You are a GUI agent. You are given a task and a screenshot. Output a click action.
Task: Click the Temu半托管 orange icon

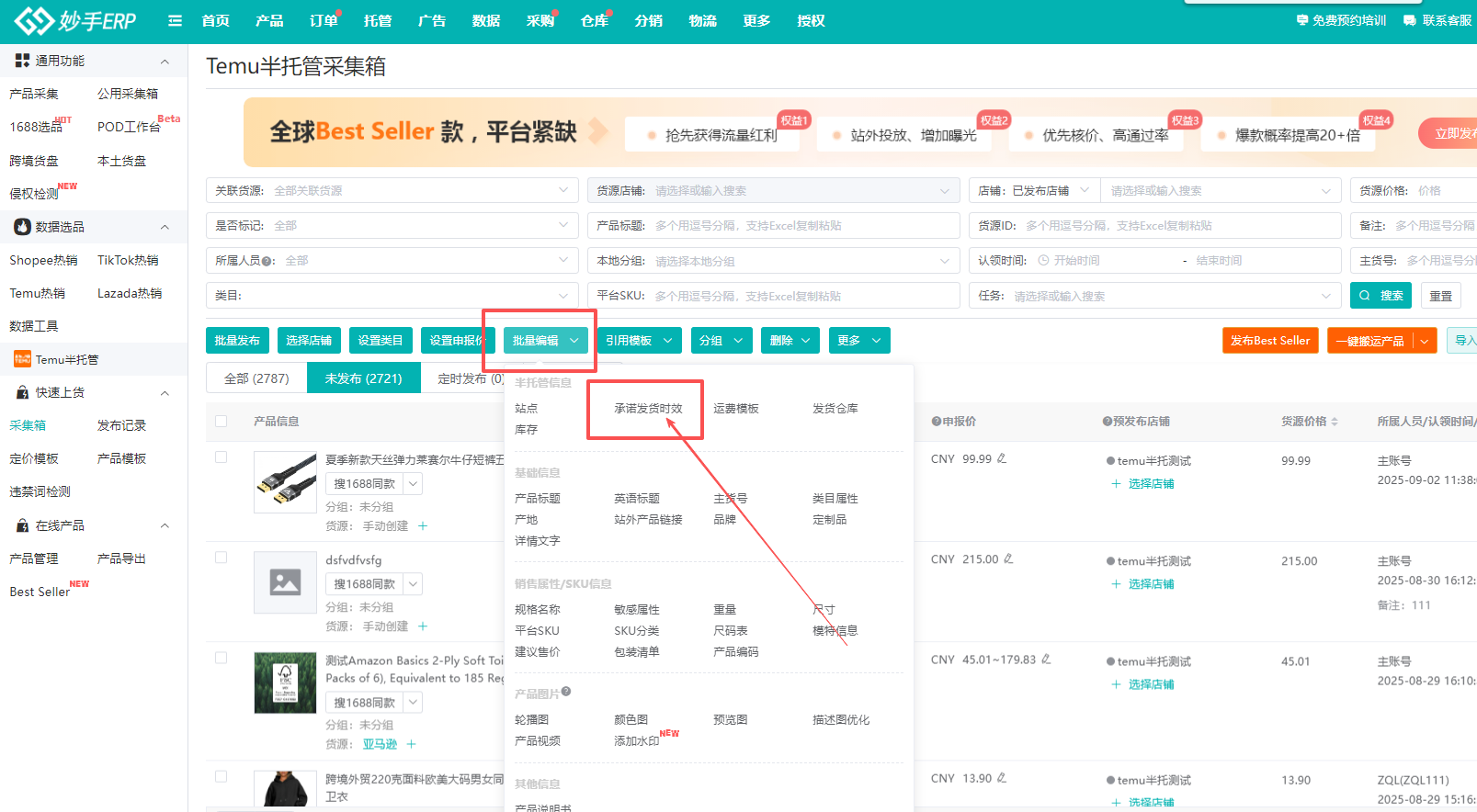(x=22, y=359)
